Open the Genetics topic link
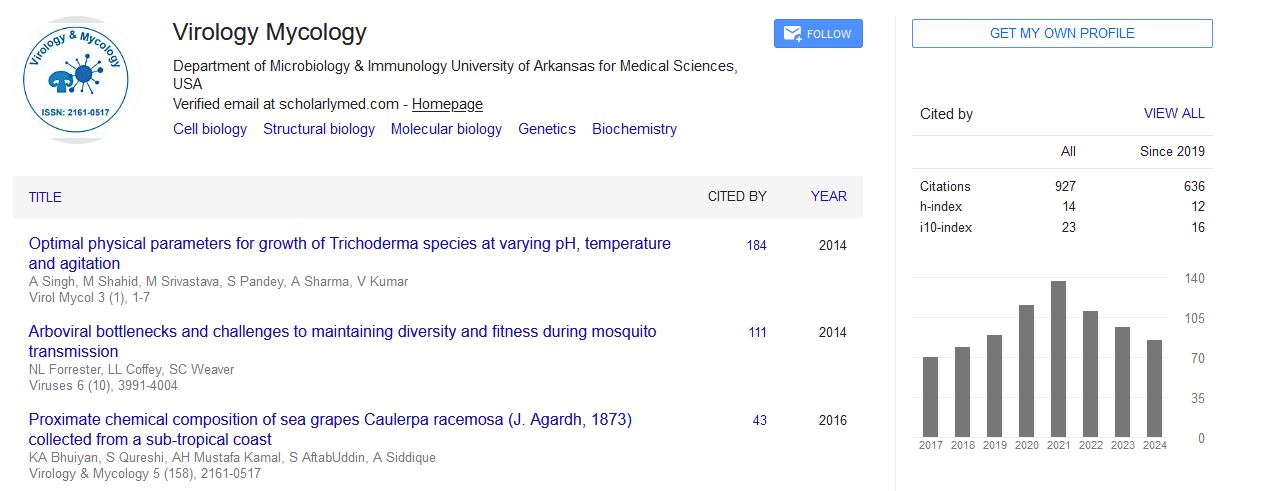1265x491 pixels. [547, 129]
